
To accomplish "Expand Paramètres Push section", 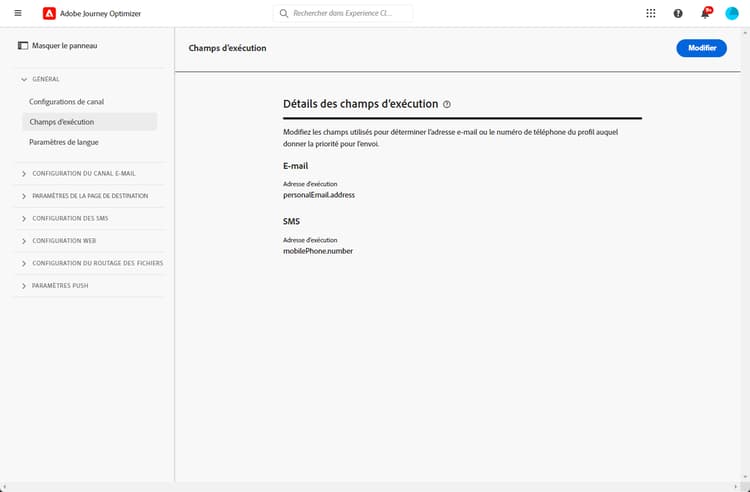I will click(x=24, y=286).
